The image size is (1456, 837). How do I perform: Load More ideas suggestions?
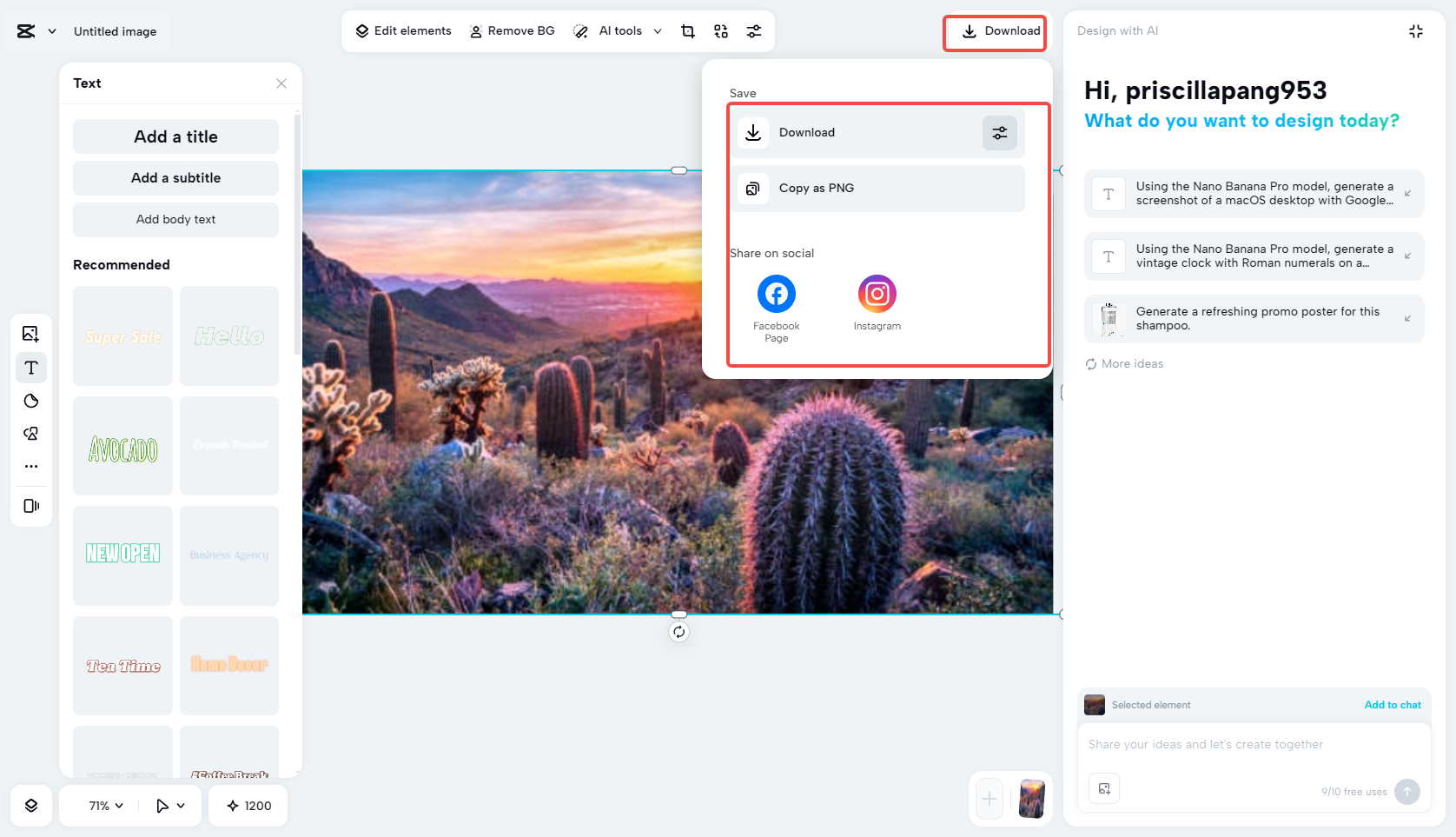[x=1124, y=364]
